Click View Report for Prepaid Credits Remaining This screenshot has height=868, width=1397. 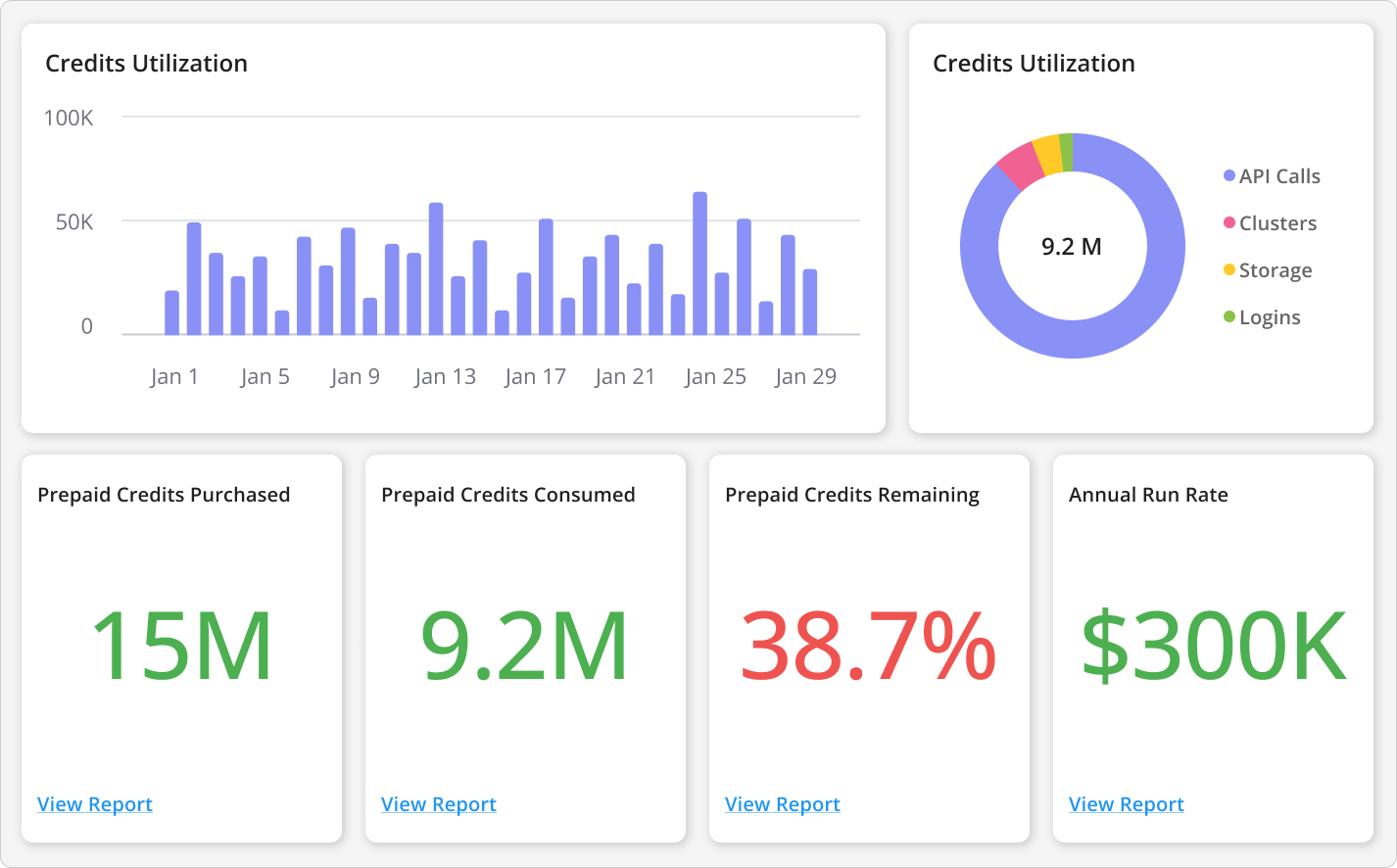coord(783,804)
